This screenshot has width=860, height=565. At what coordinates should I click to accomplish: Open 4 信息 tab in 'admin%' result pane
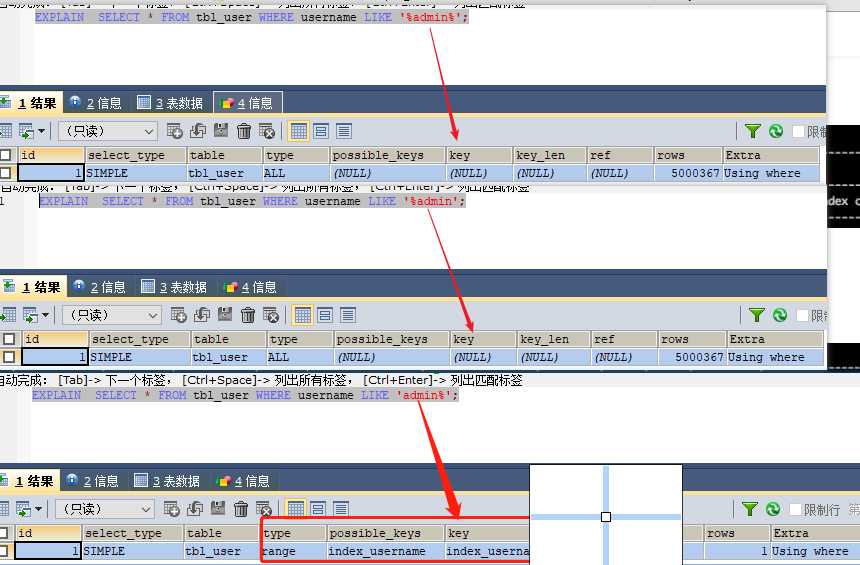pyautogui.click(x=244, y=481)
